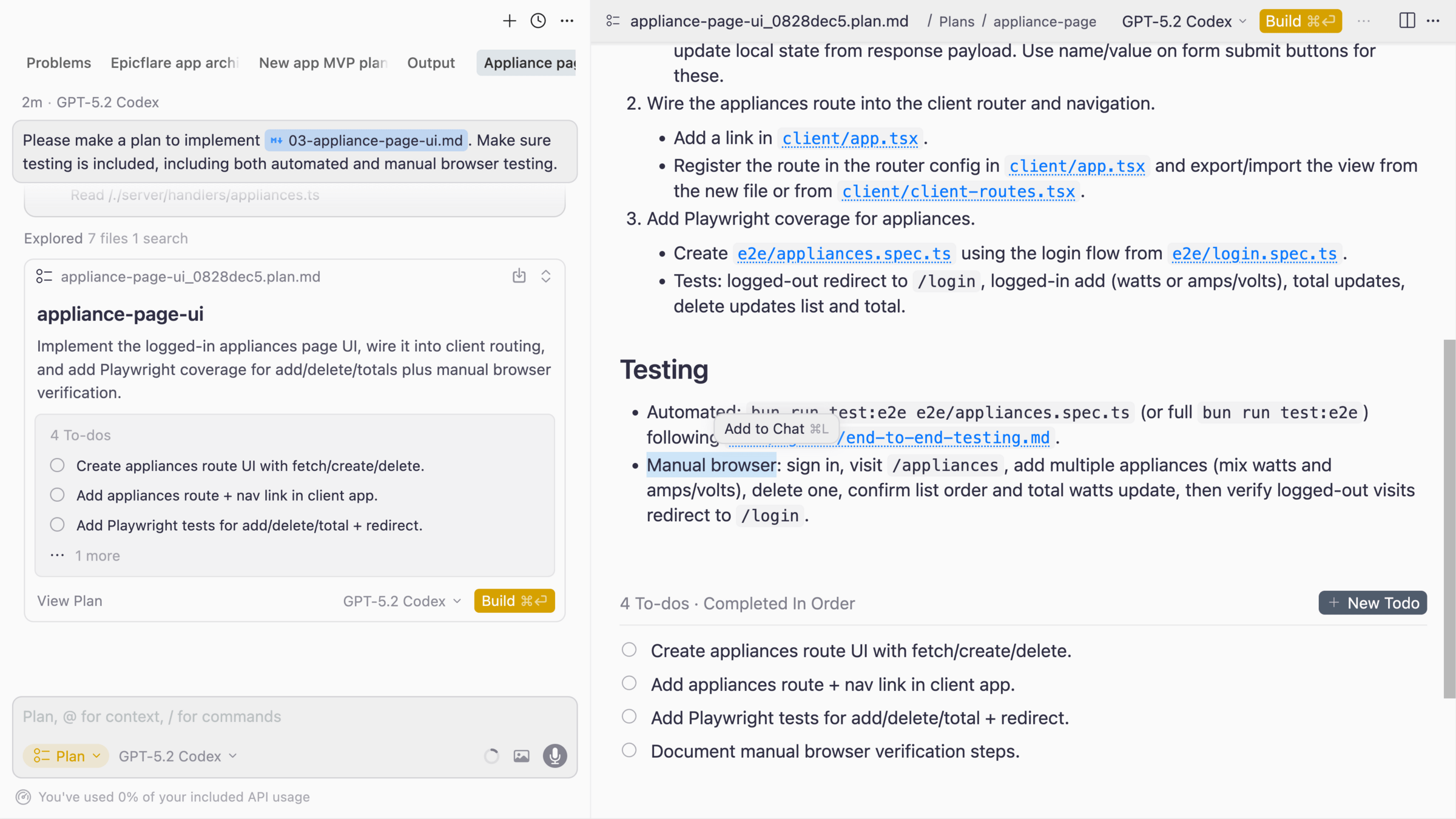Click the editor vertical scrollbar

coord(1449,519)
